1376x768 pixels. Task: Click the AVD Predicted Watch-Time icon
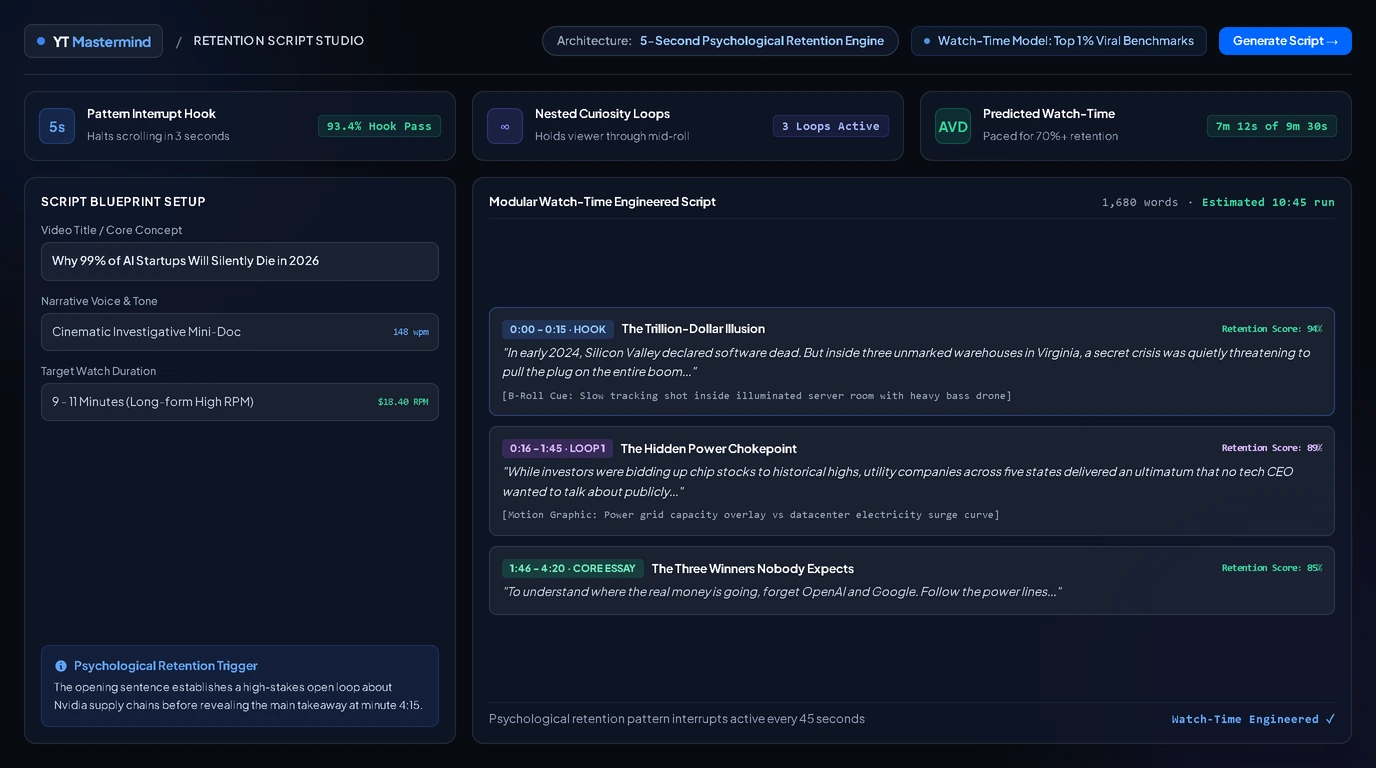[953, 126]
